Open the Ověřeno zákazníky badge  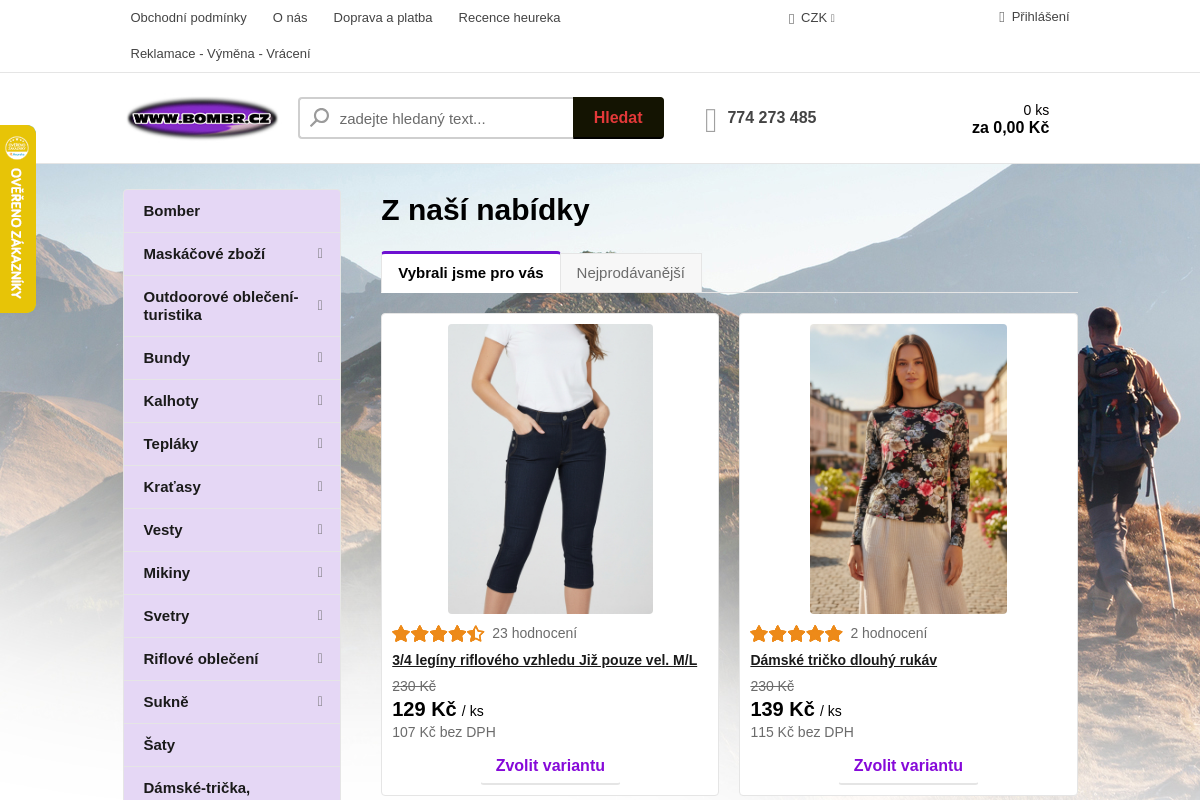coord(17,218)
